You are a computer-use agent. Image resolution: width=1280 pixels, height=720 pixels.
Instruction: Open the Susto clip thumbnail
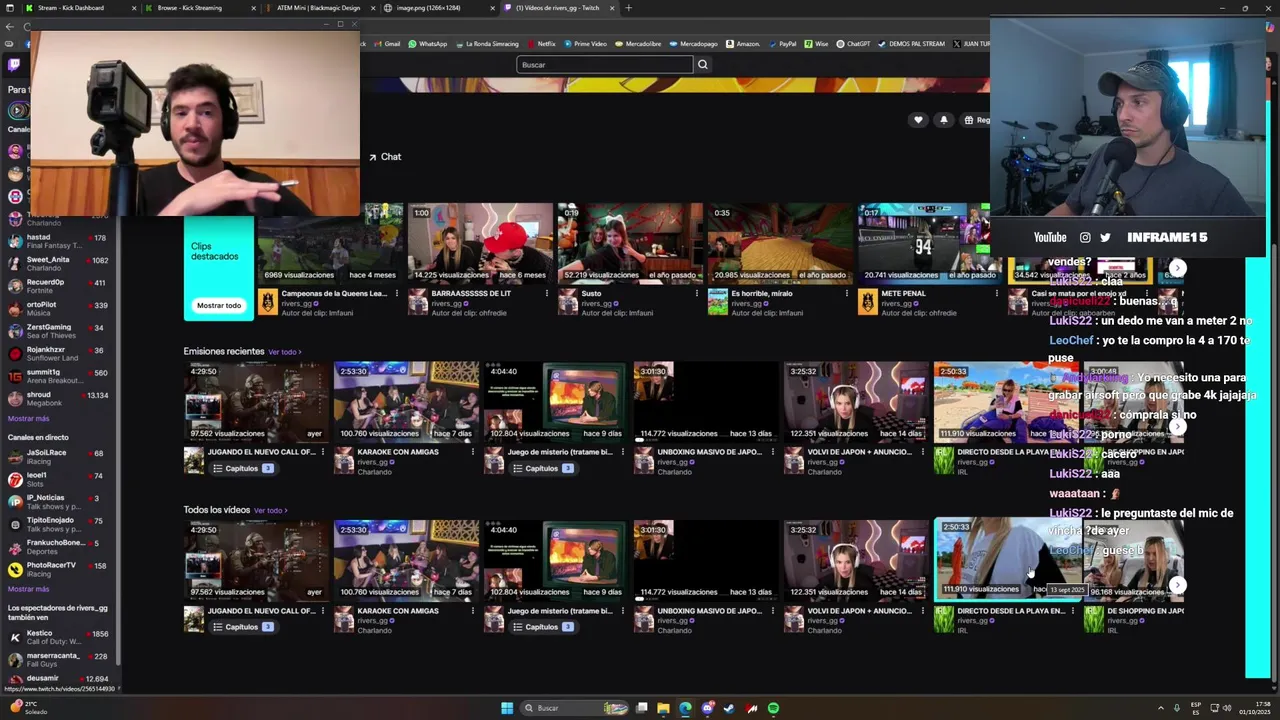click(630, 243)
